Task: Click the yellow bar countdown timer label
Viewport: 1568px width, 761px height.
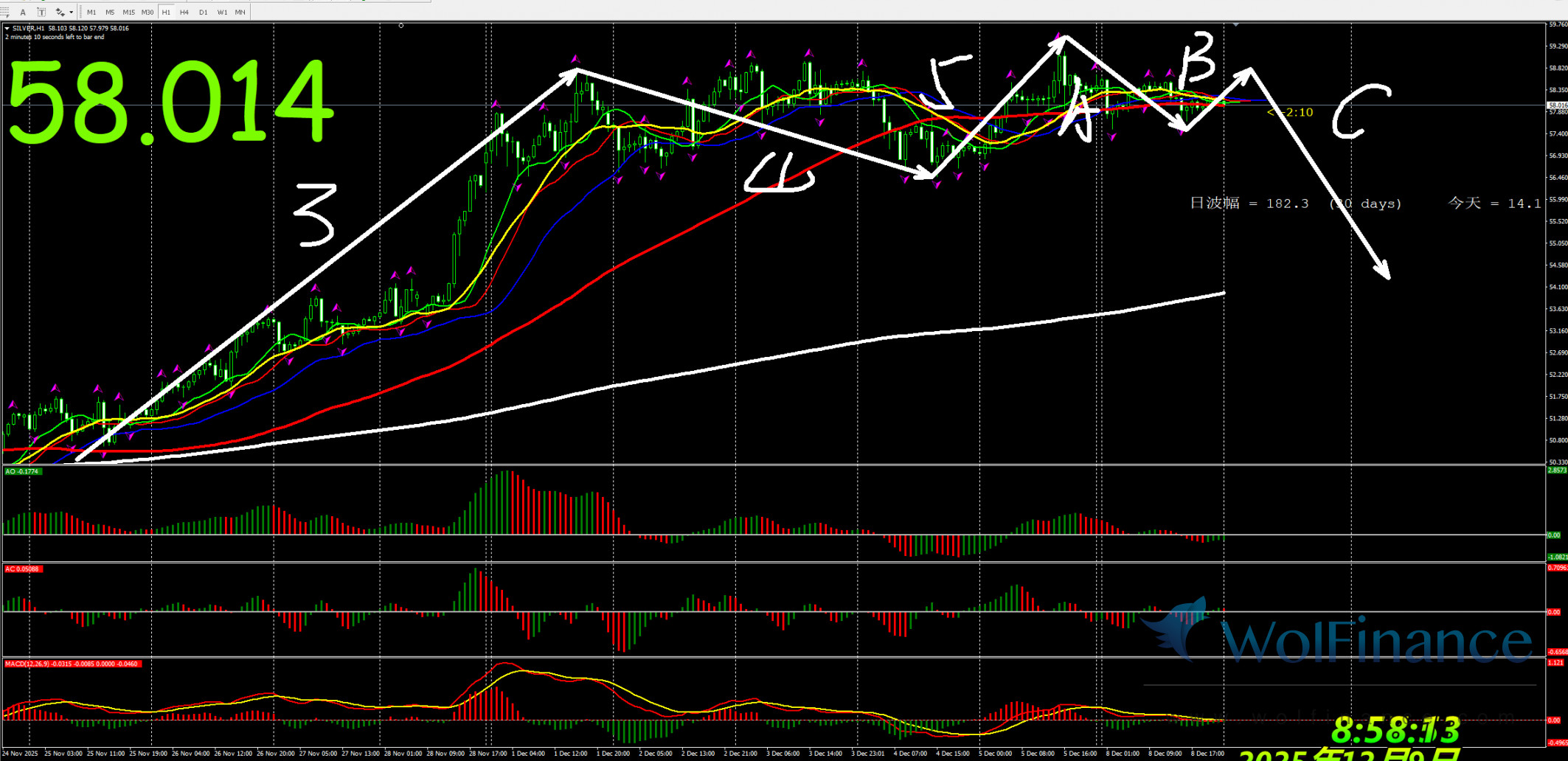Action: (1290, 113)
